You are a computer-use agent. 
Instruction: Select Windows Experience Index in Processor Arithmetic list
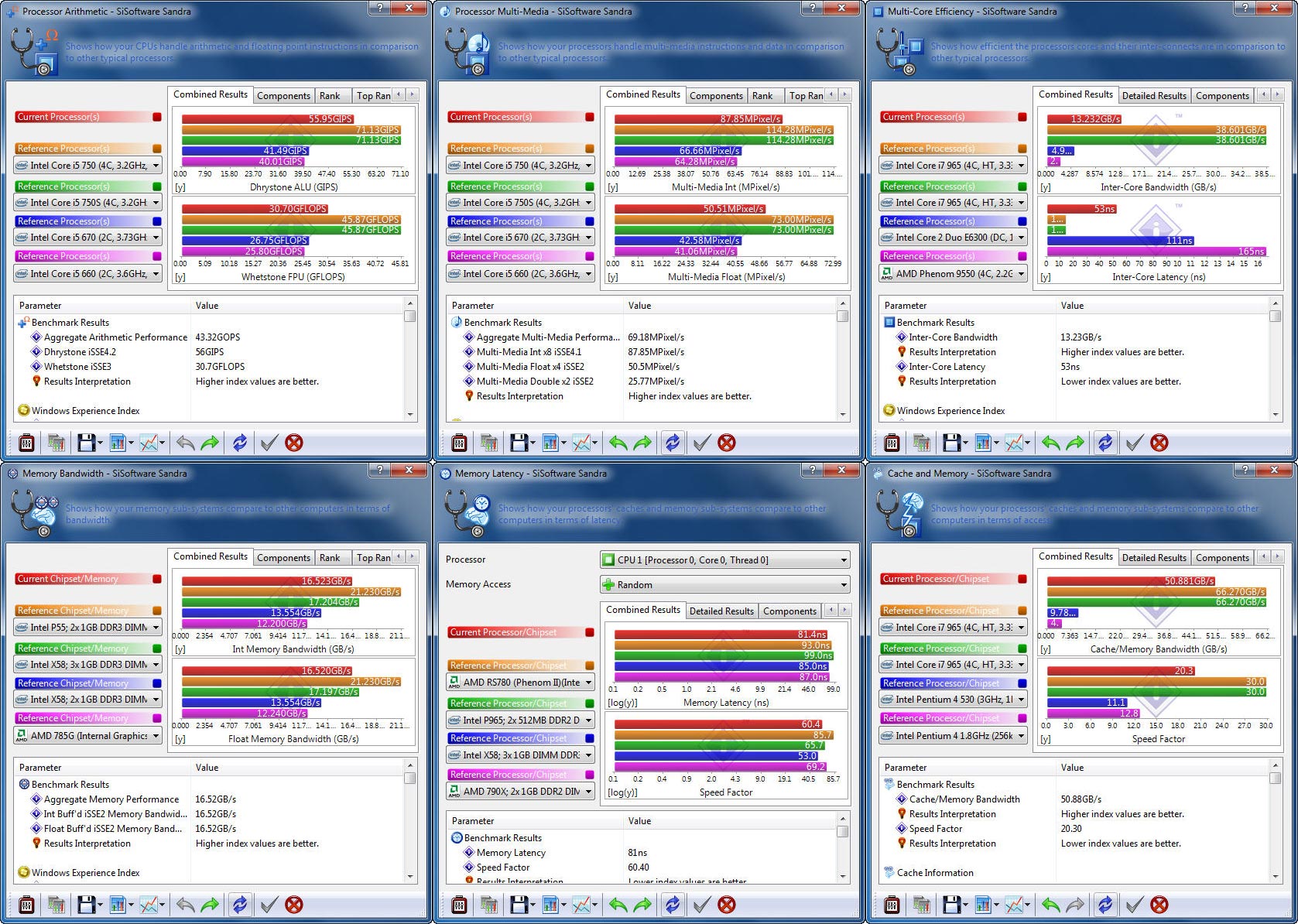[85, 411]
